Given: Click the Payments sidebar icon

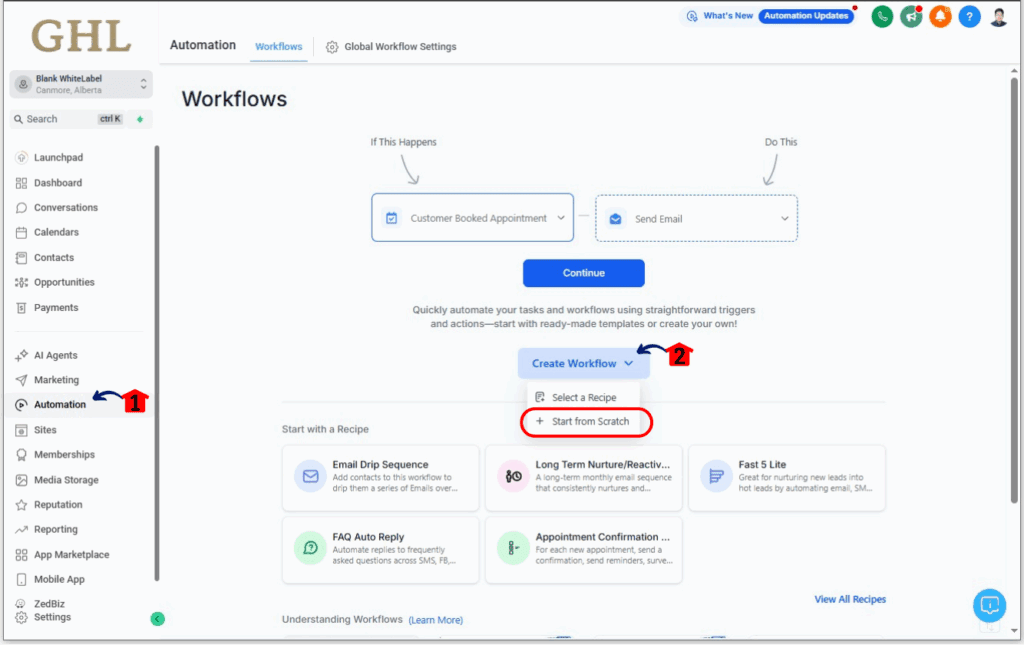Looking at the screenshot, I should [x=22, y=308].
